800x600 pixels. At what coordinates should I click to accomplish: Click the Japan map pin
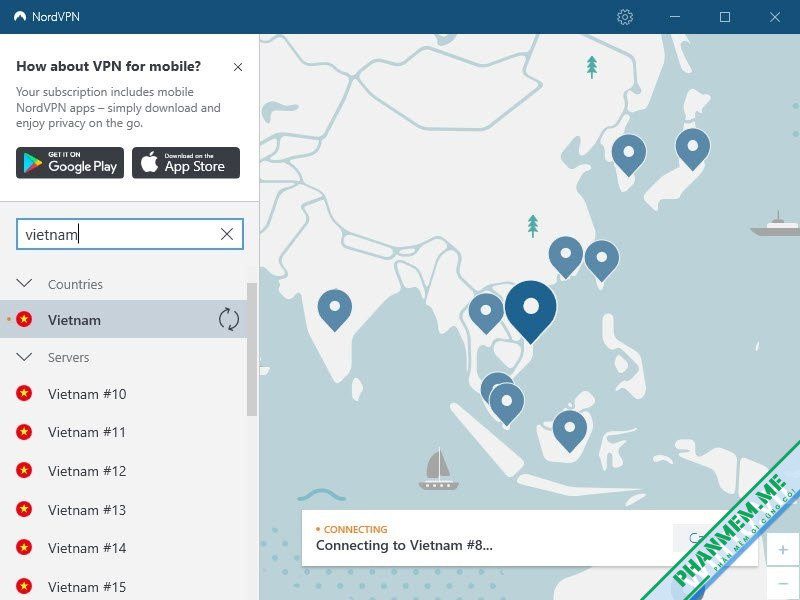coord(693,149)
